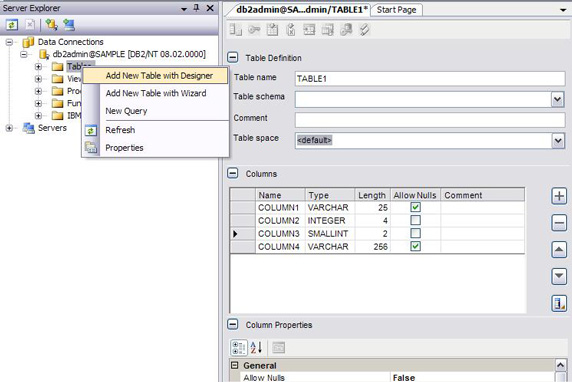Click the Connect to Database toolbar icon
The width and height of the screenshot is (572, 382).
(x=51, y=25)
